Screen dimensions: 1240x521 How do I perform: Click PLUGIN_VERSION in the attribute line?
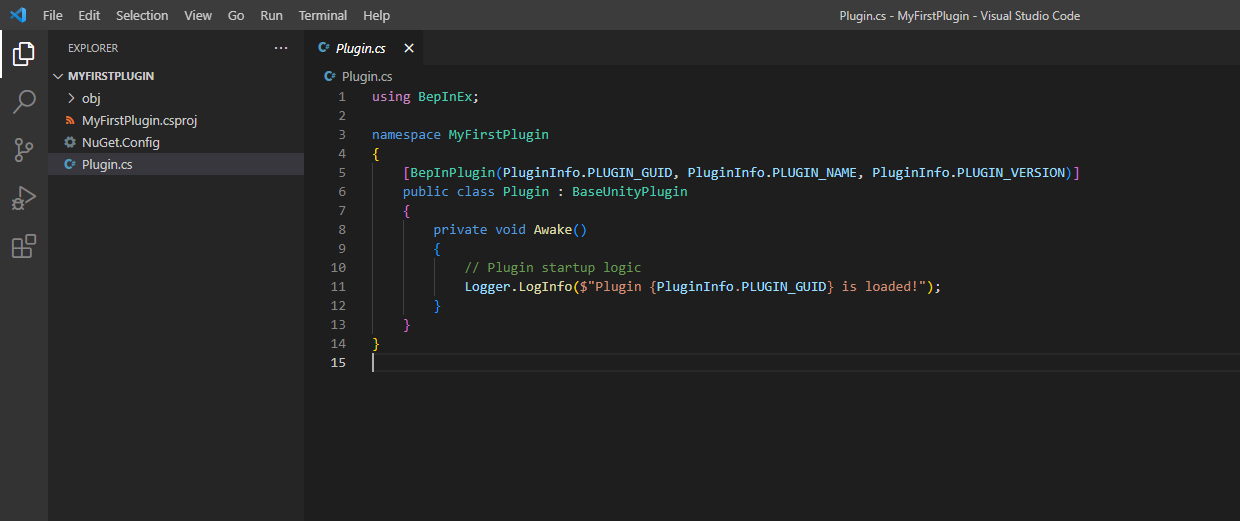click(x=1011, y=173)
